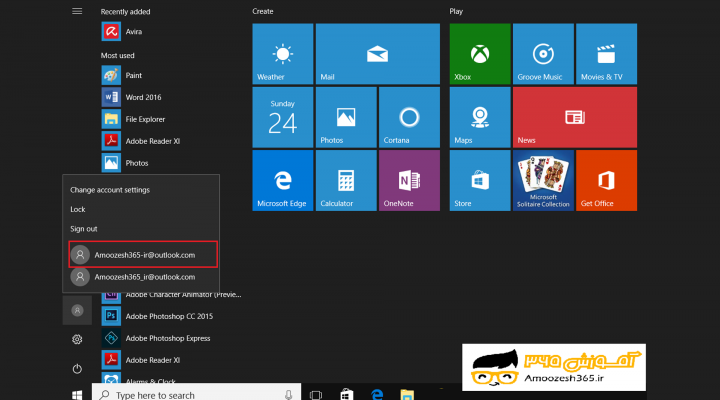Click the Play group header

(x=456, y=11)
